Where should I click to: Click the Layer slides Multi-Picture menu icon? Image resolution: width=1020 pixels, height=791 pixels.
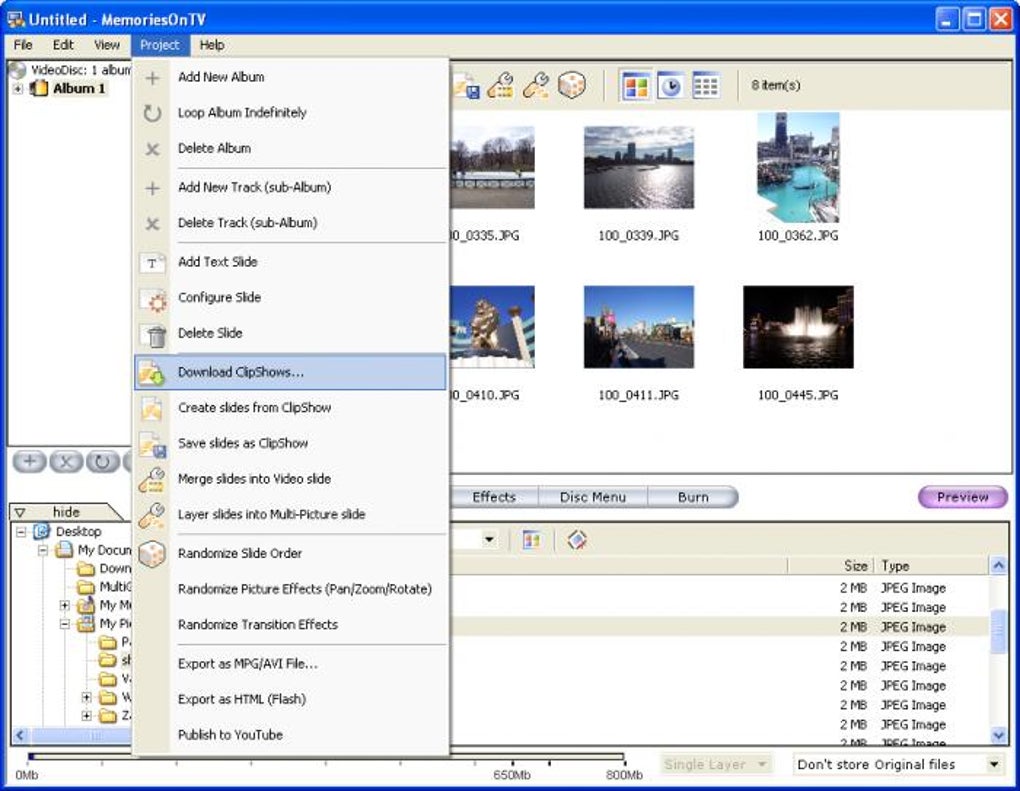click(x=152, y=516)
